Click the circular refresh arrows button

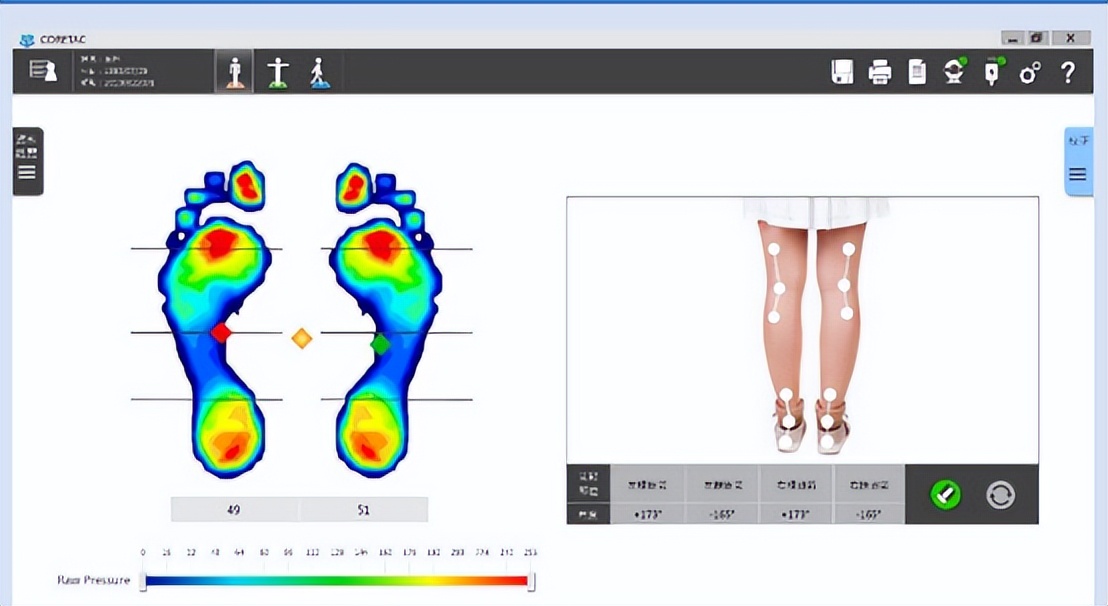[x=1001, y=495]
